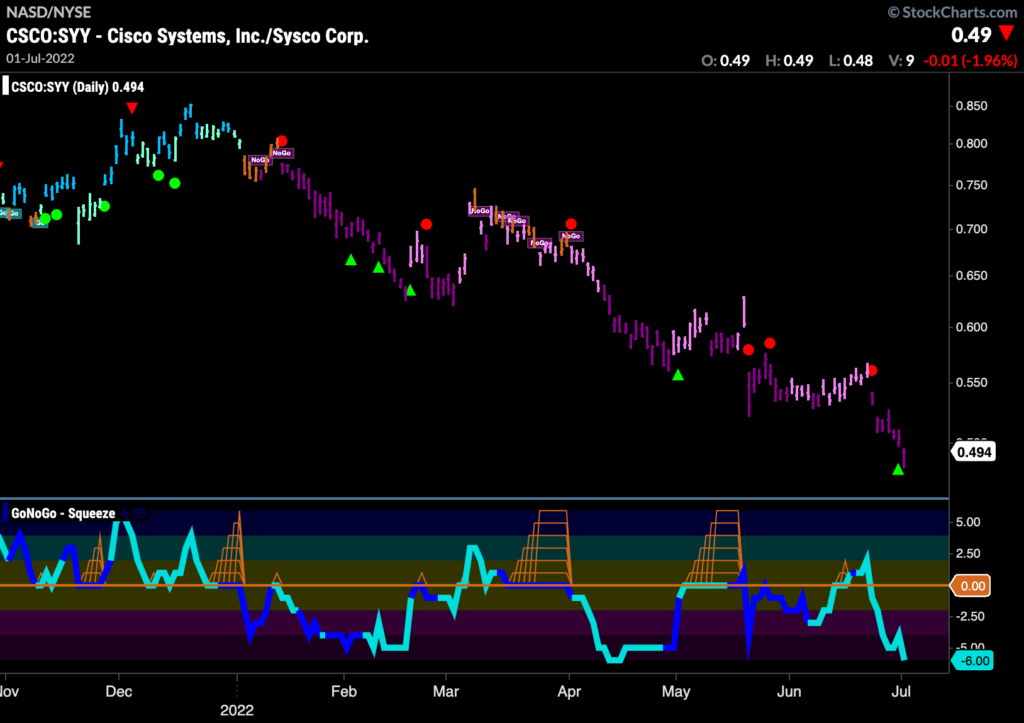
Task: Click the 0.700 price axis label
Action: 972,229
